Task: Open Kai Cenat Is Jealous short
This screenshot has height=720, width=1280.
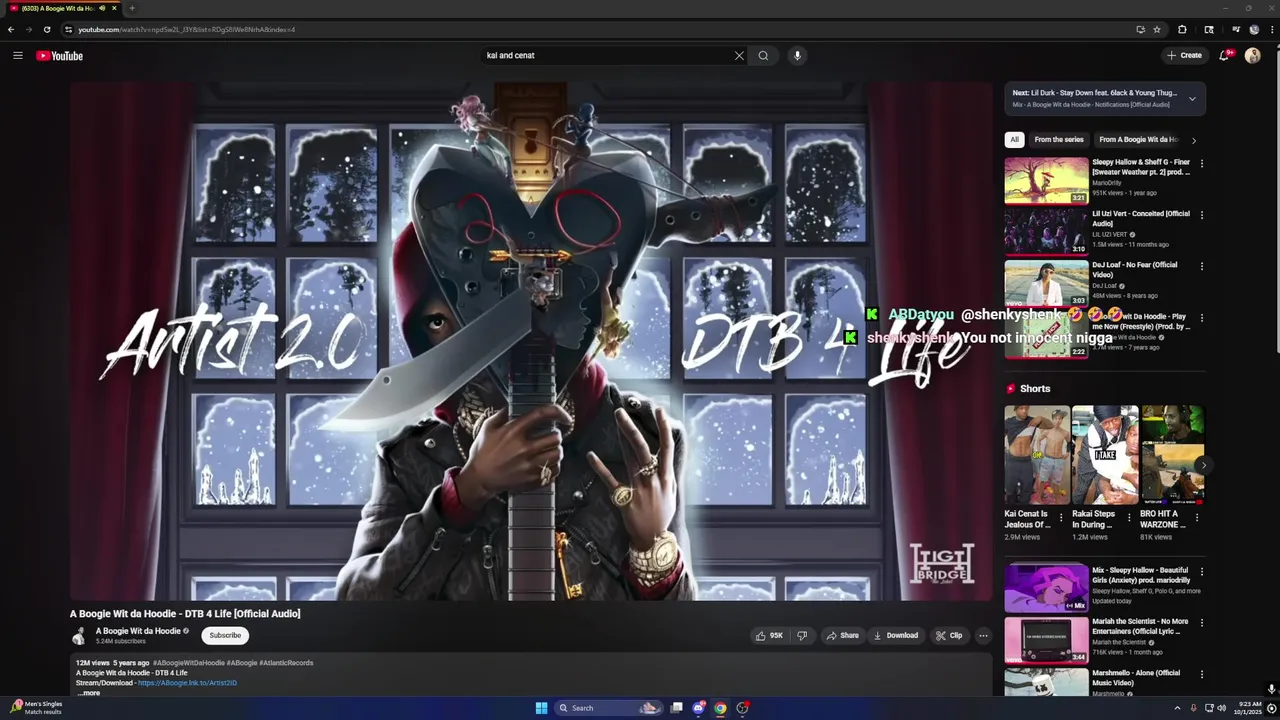Action: 1037,455
